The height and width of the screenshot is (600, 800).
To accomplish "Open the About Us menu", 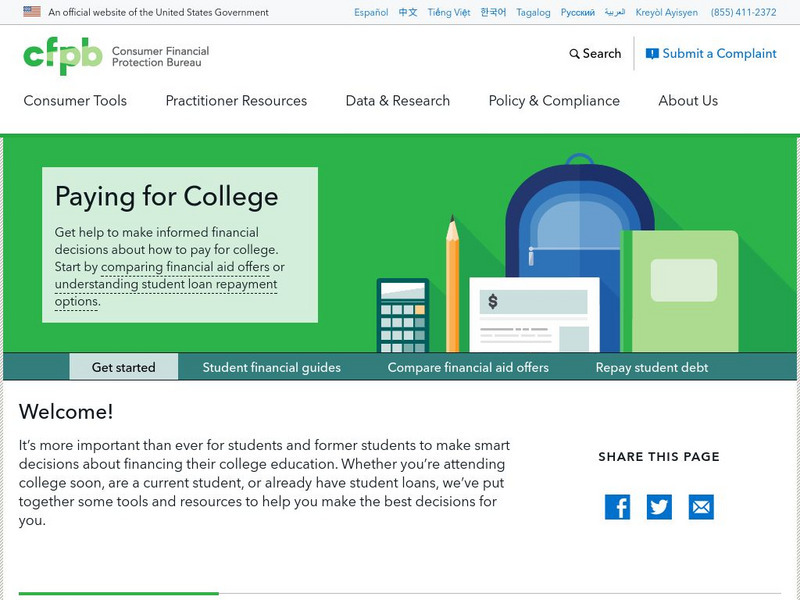I will 688,101.
